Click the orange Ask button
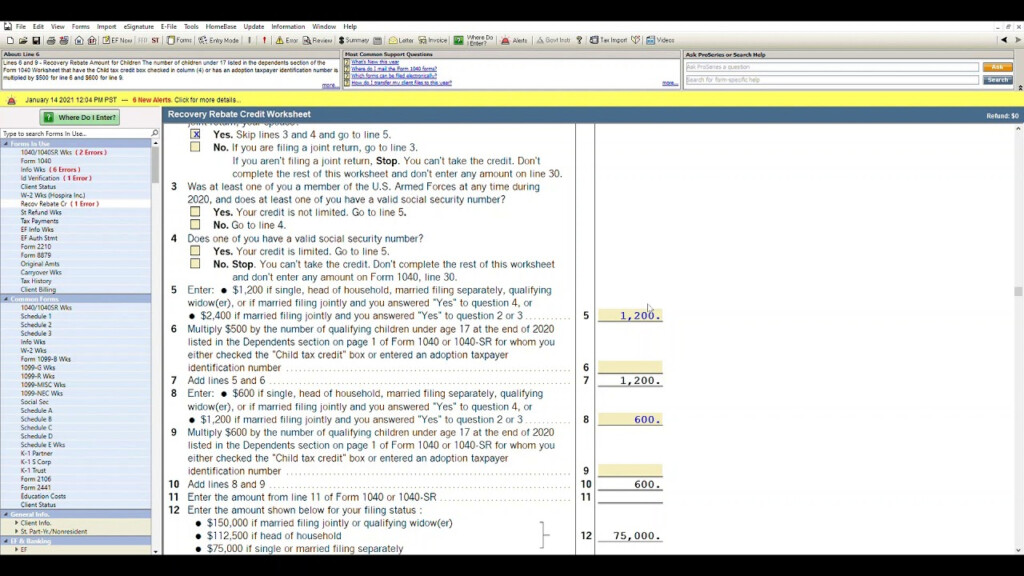 [997, 67]
